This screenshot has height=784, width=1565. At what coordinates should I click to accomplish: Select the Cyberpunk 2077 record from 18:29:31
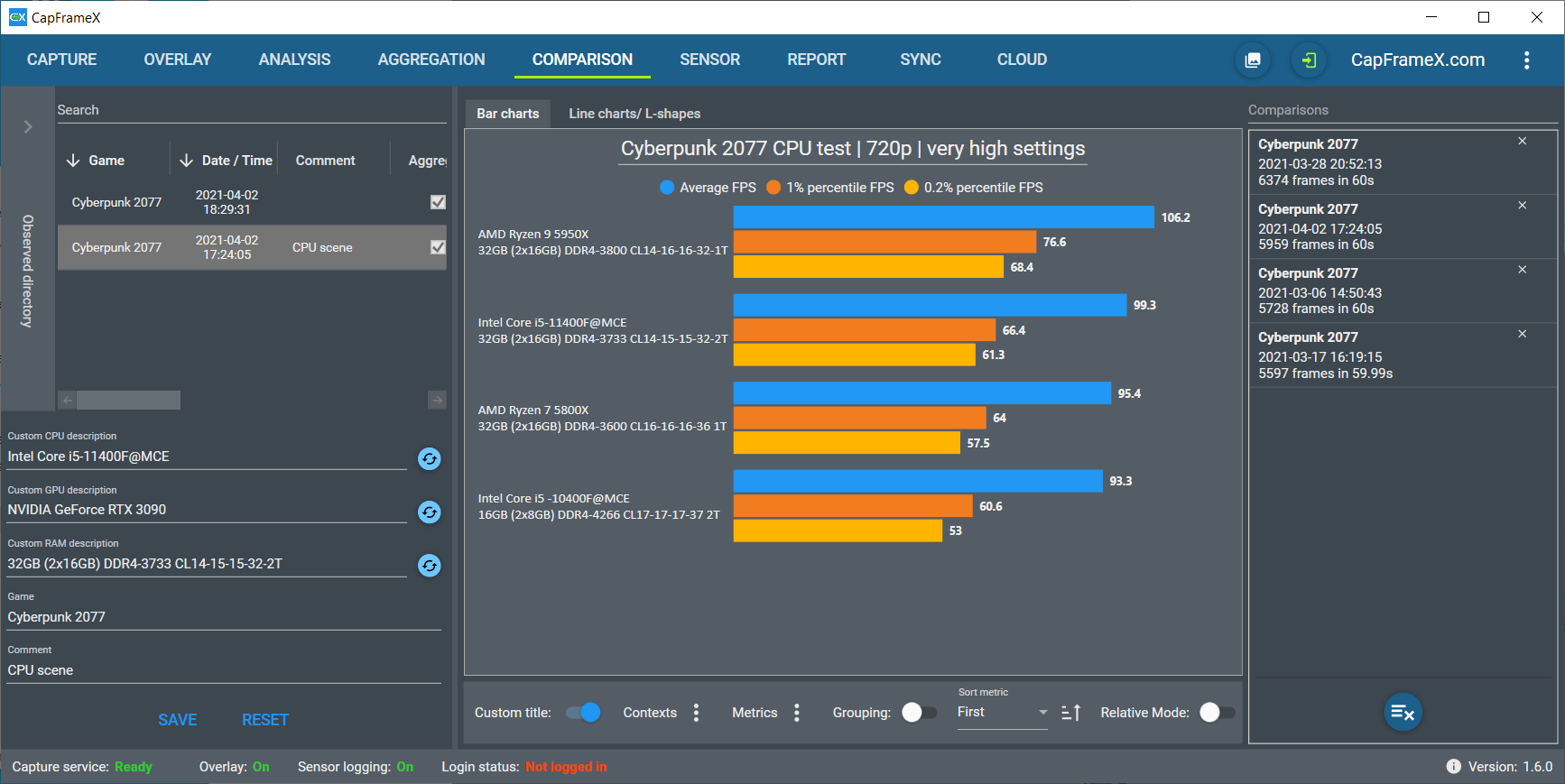(x=252, y=202)
